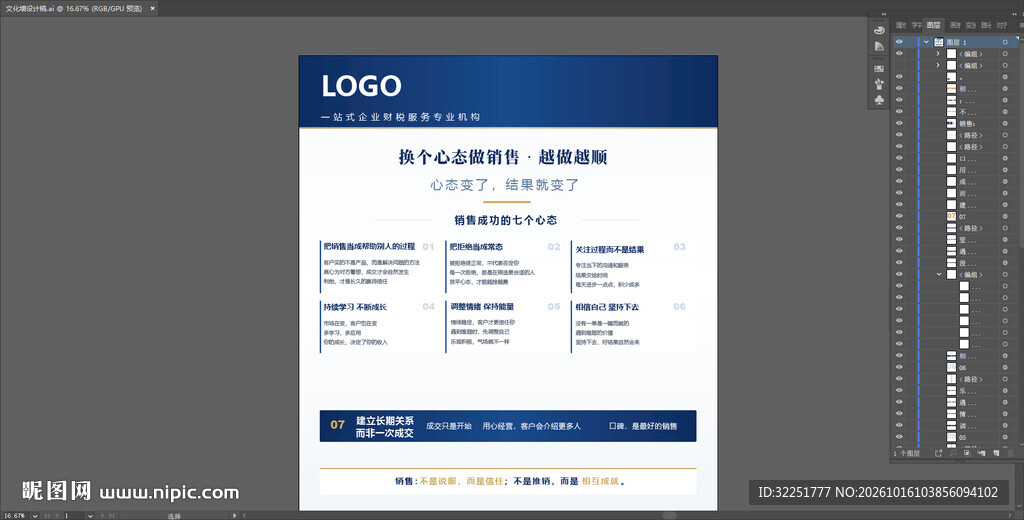Select the 用... row in the layers list
Viewport: 1024px width, 520px height.
coord(955,170)
